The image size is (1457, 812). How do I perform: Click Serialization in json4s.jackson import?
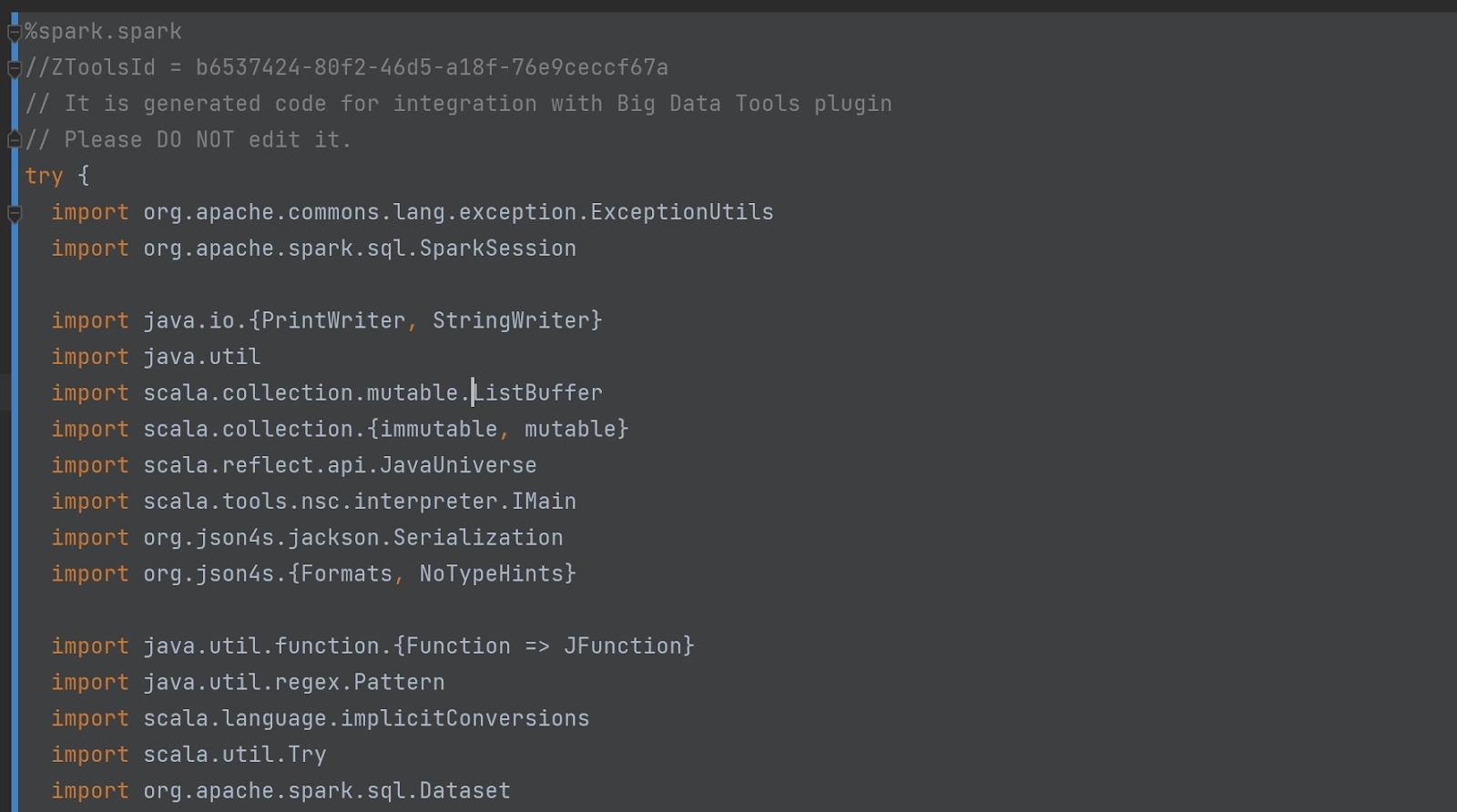pos(478,538)
